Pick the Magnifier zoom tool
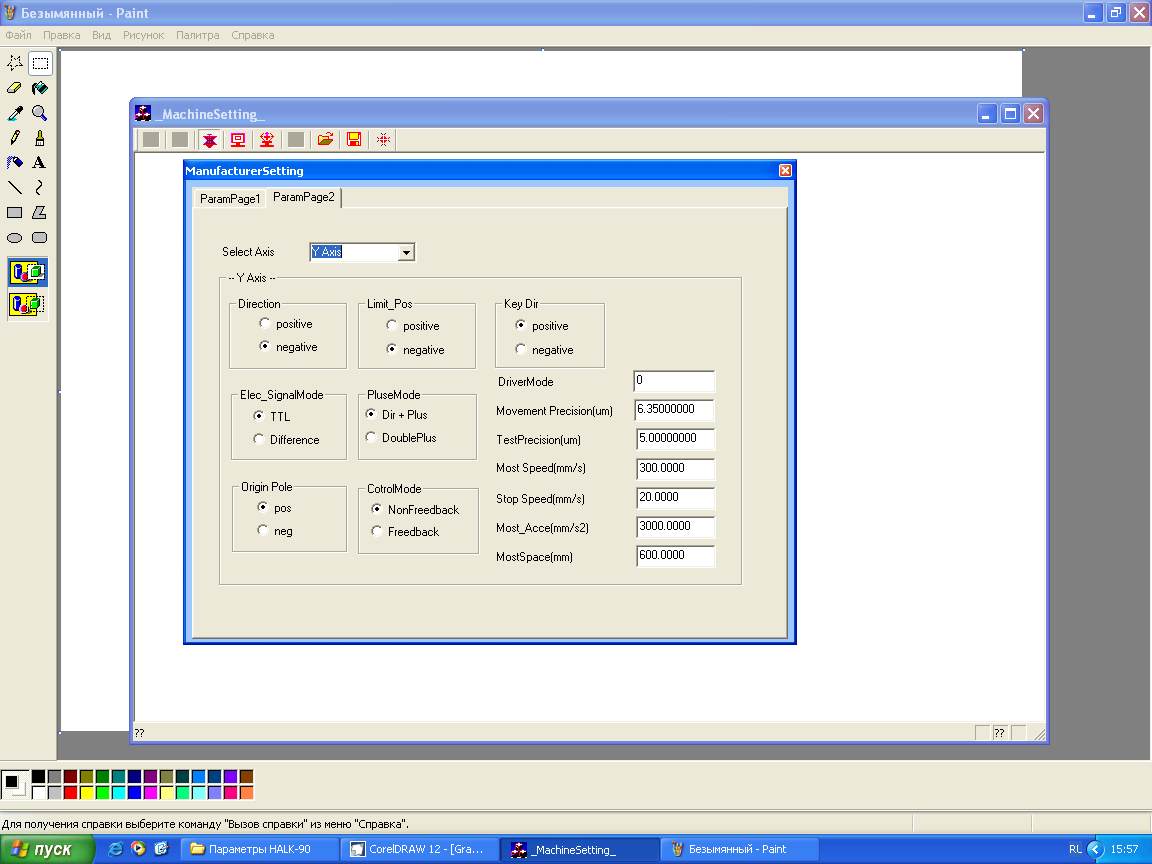 (40, 113)
